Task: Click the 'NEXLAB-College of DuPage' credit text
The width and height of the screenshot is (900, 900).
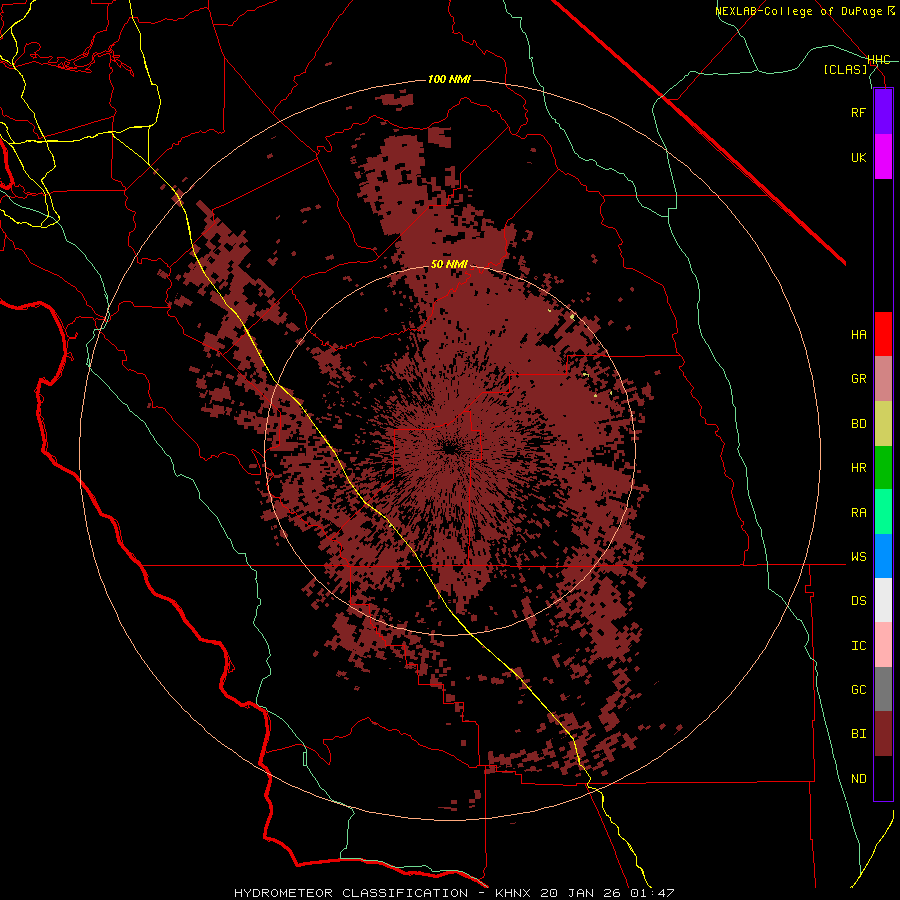Action: 798,11
